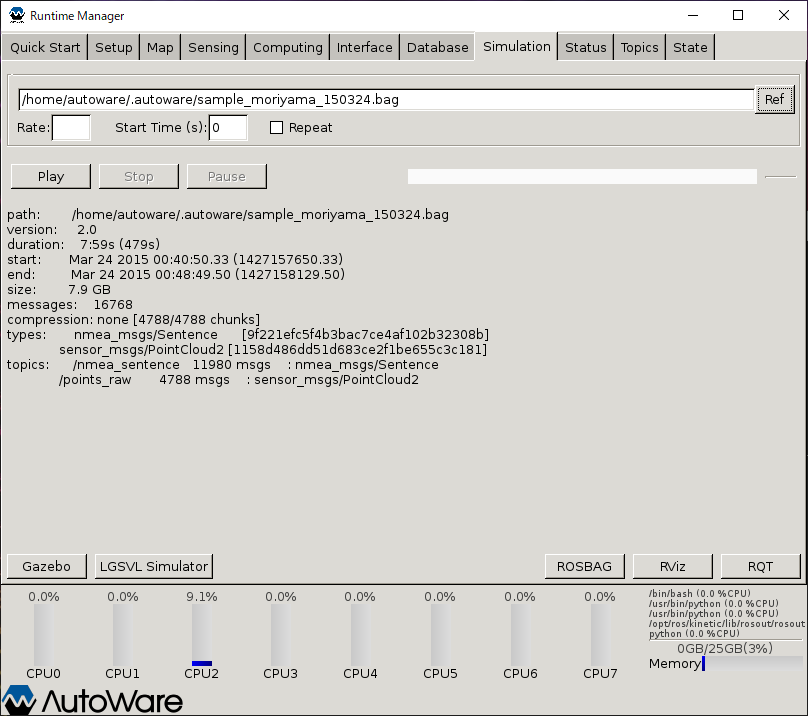Open the Status tab

585,47
